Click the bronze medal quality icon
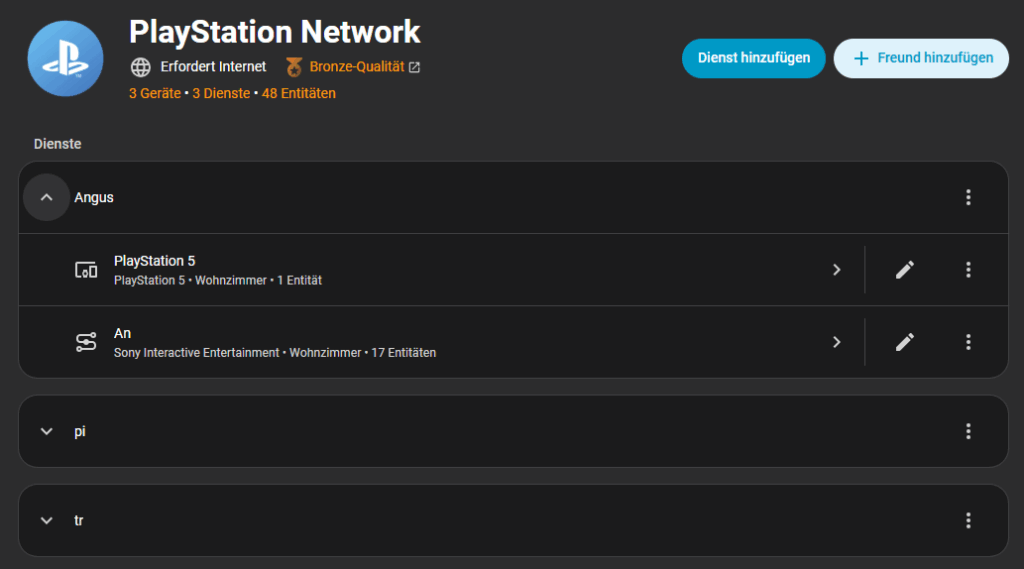The height and width of the screenshot is (569, 1024). [294, 67]
